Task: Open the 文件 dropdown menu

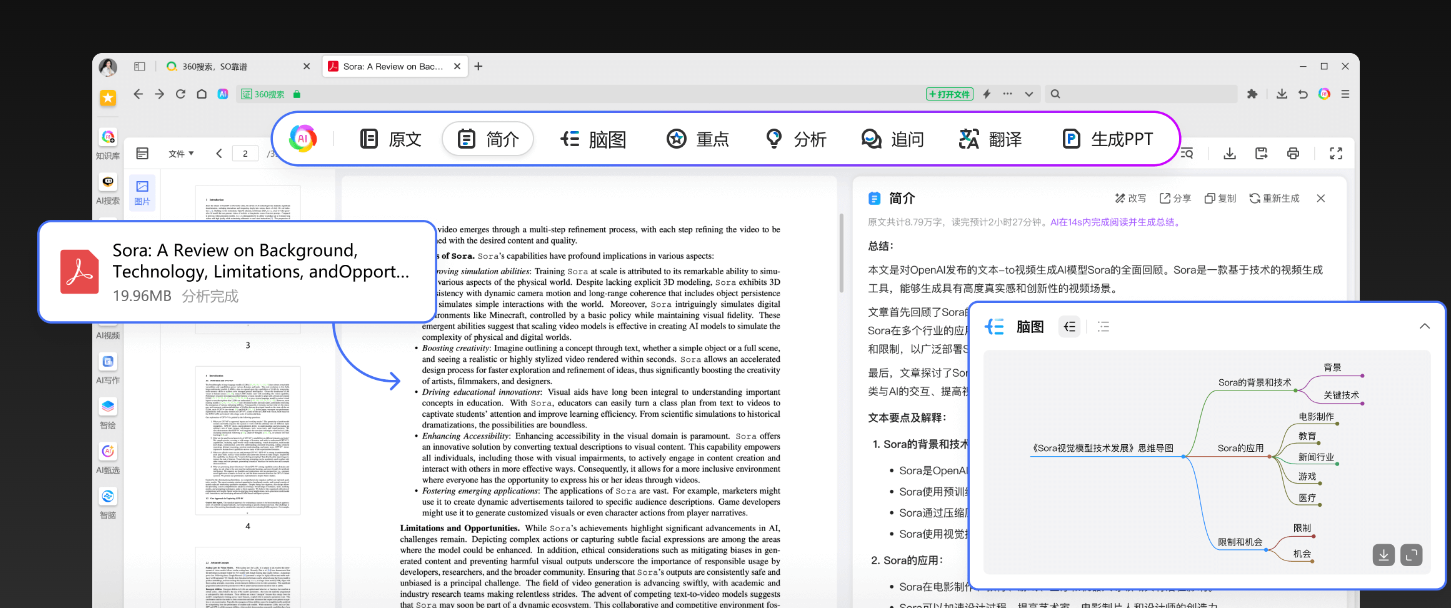Action: tap(181, 153)
